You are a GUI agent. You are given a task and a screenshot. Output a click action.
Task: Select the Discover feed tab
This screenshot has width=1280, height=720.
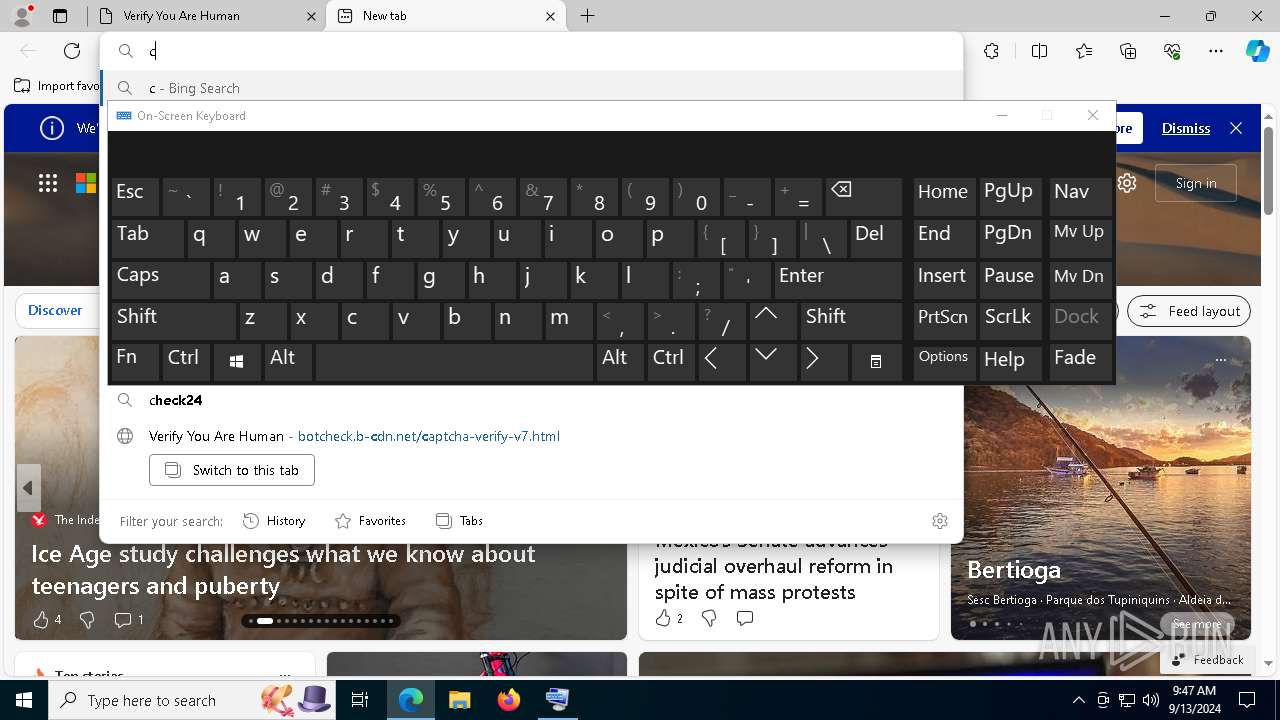(x=55, y=310)
